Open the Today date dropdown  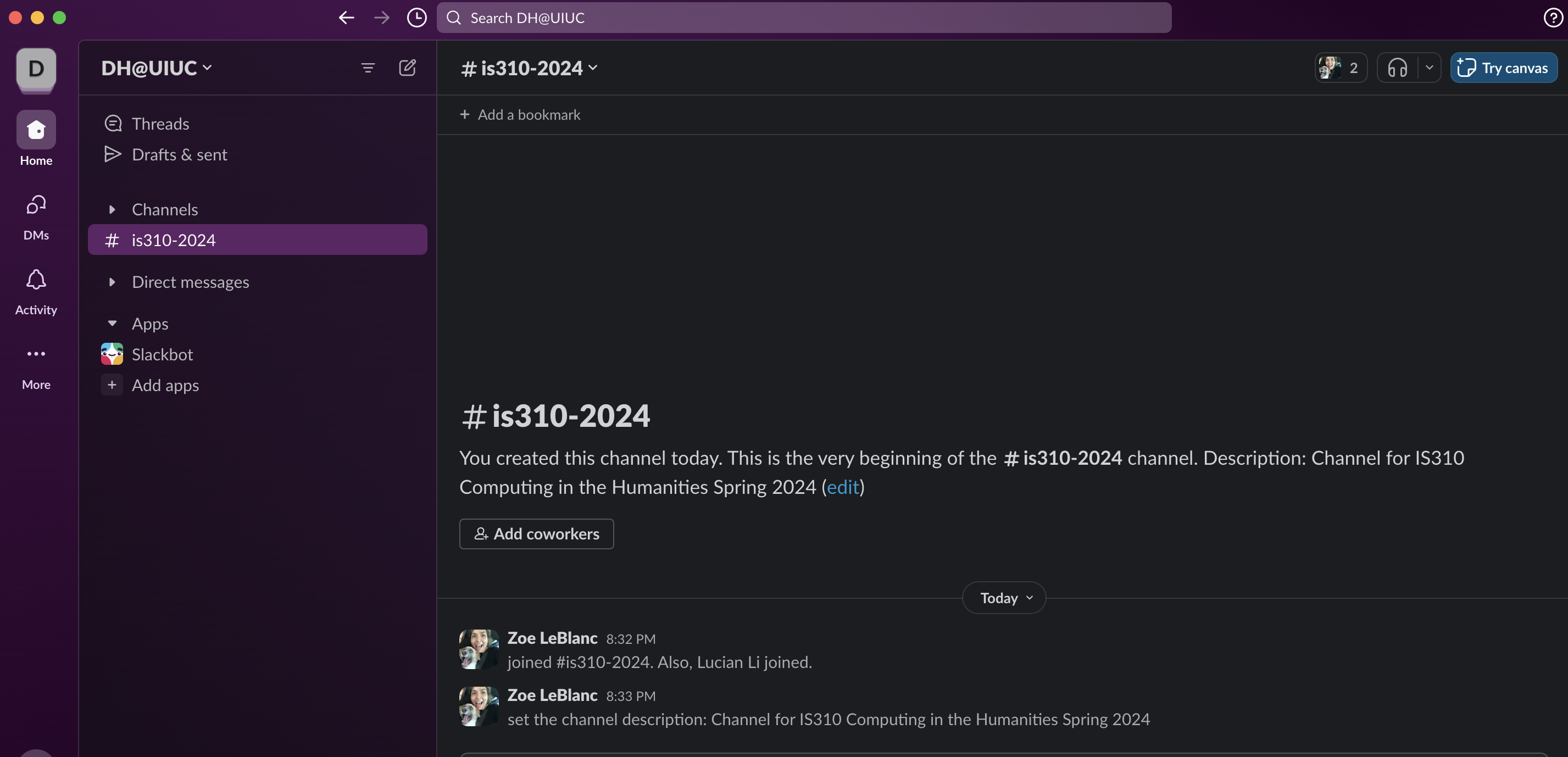pyautogui.click(x=1004, y=598)
